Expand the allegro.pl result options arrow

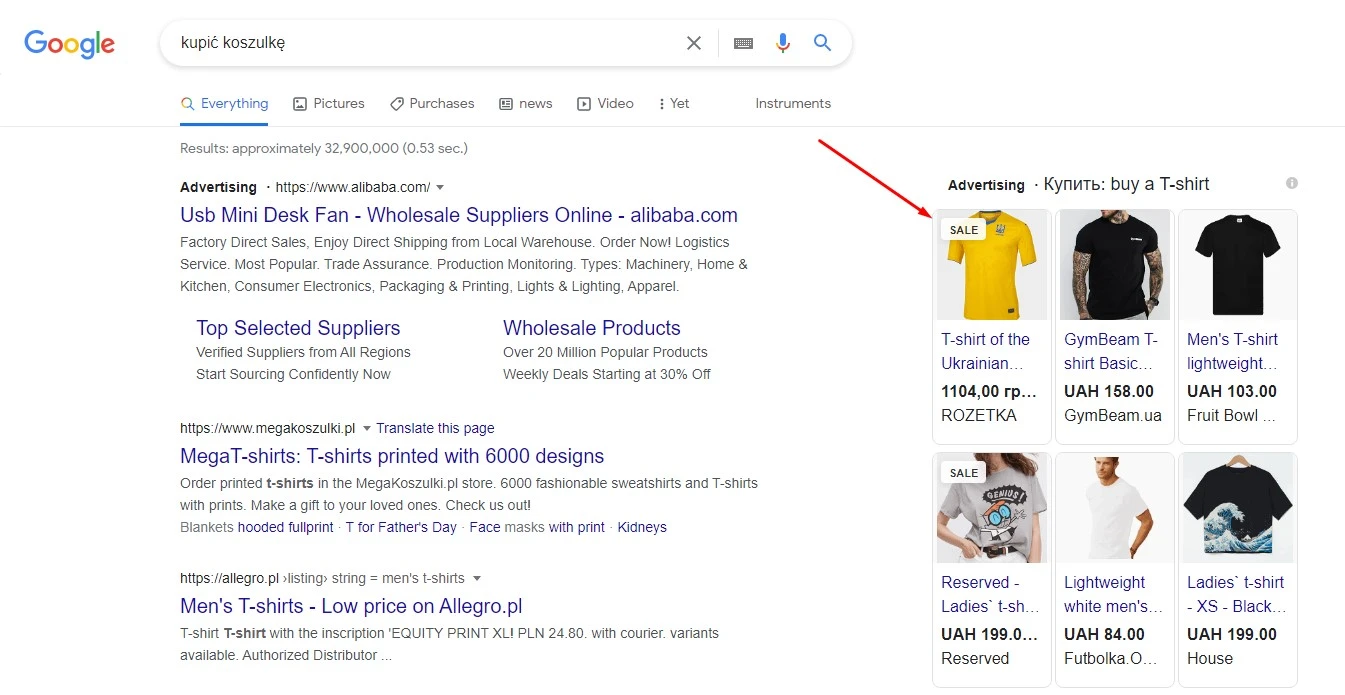pyautogui.click(x=477, y=577)
